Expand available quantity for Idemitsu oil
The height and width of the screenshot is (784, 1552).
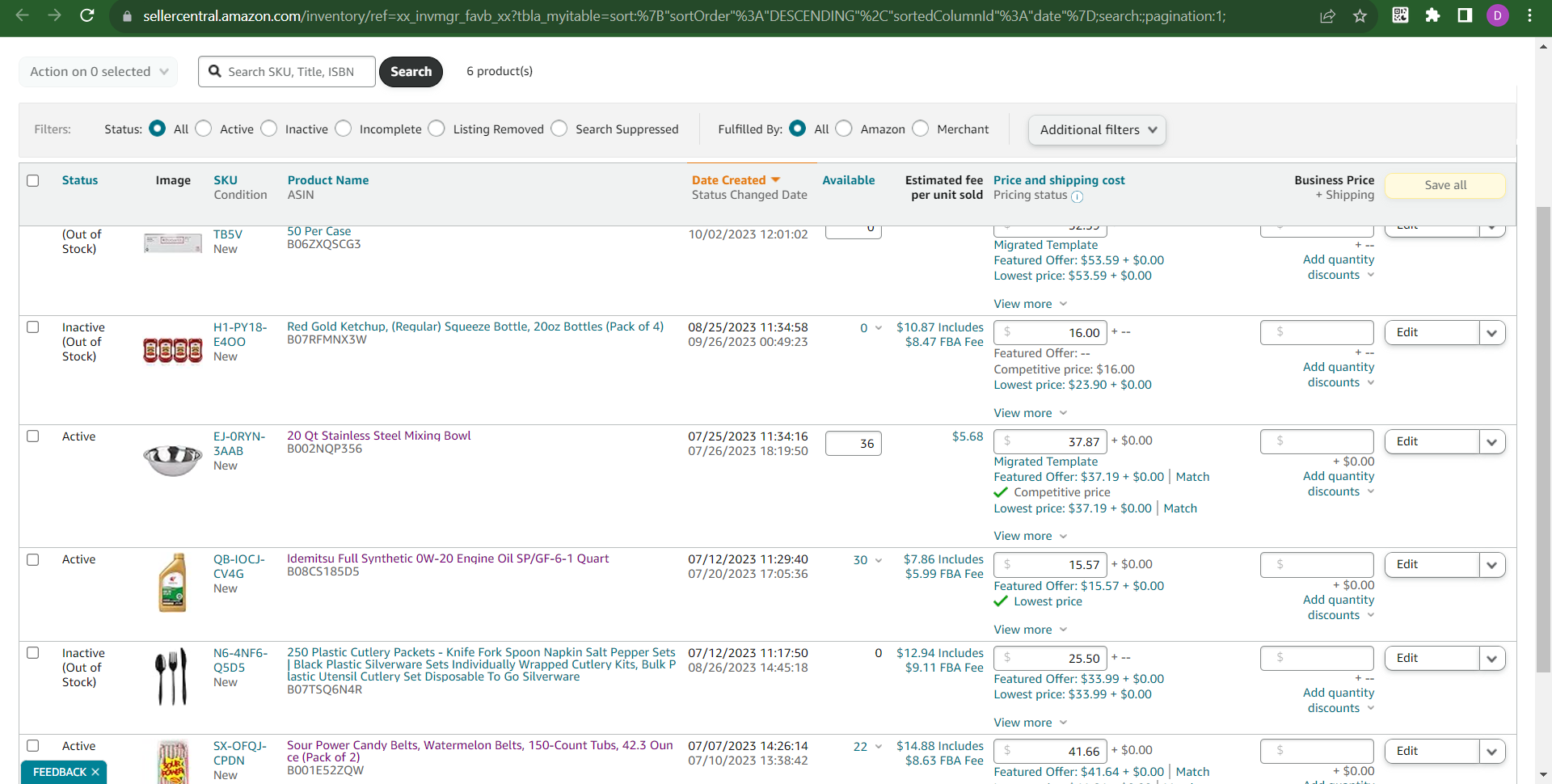click(879, 560)
